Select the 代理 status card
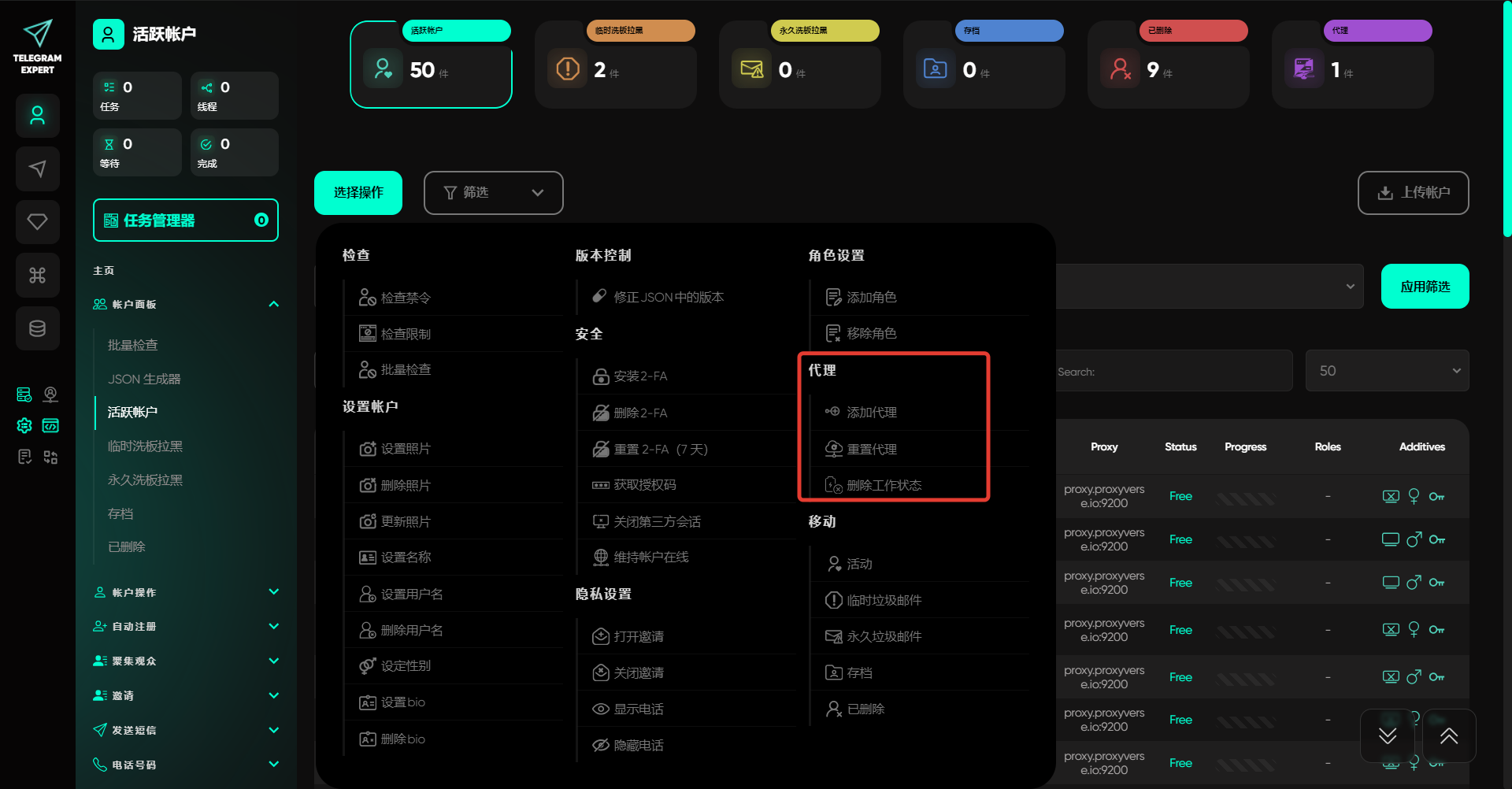 point(1352,65)
